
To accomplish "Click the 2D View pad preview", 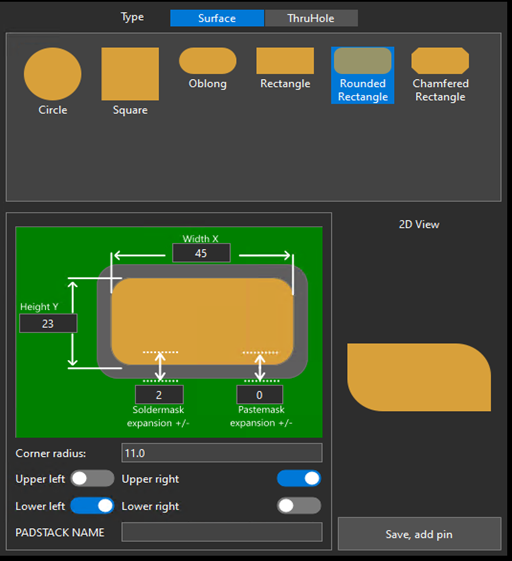I will tap(419, 377).
